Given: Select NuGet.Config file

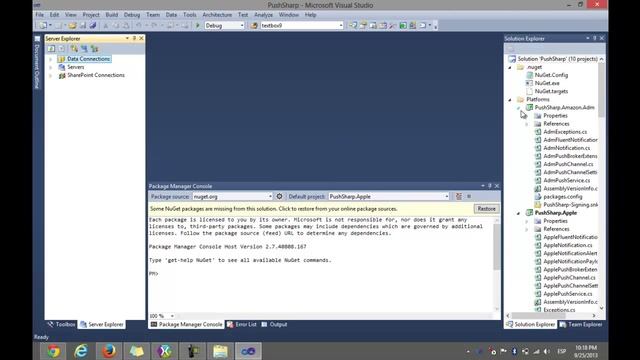Looking at the screenshot, I should click(551, 75).
